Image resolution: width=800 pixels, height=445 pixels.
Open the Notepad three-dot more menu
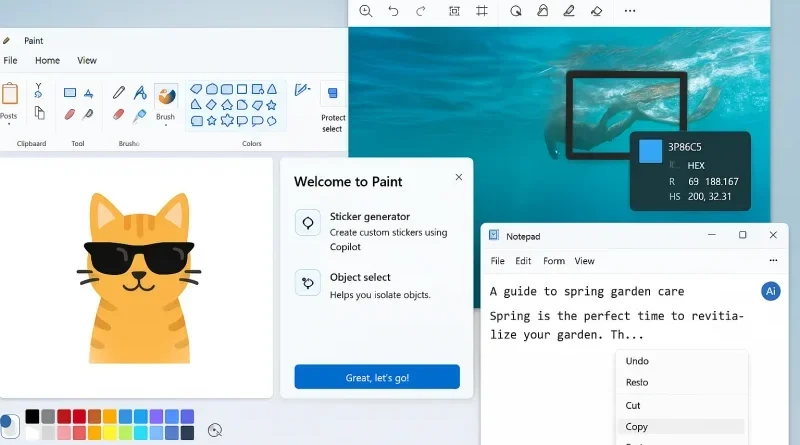[x=773, y=260]
